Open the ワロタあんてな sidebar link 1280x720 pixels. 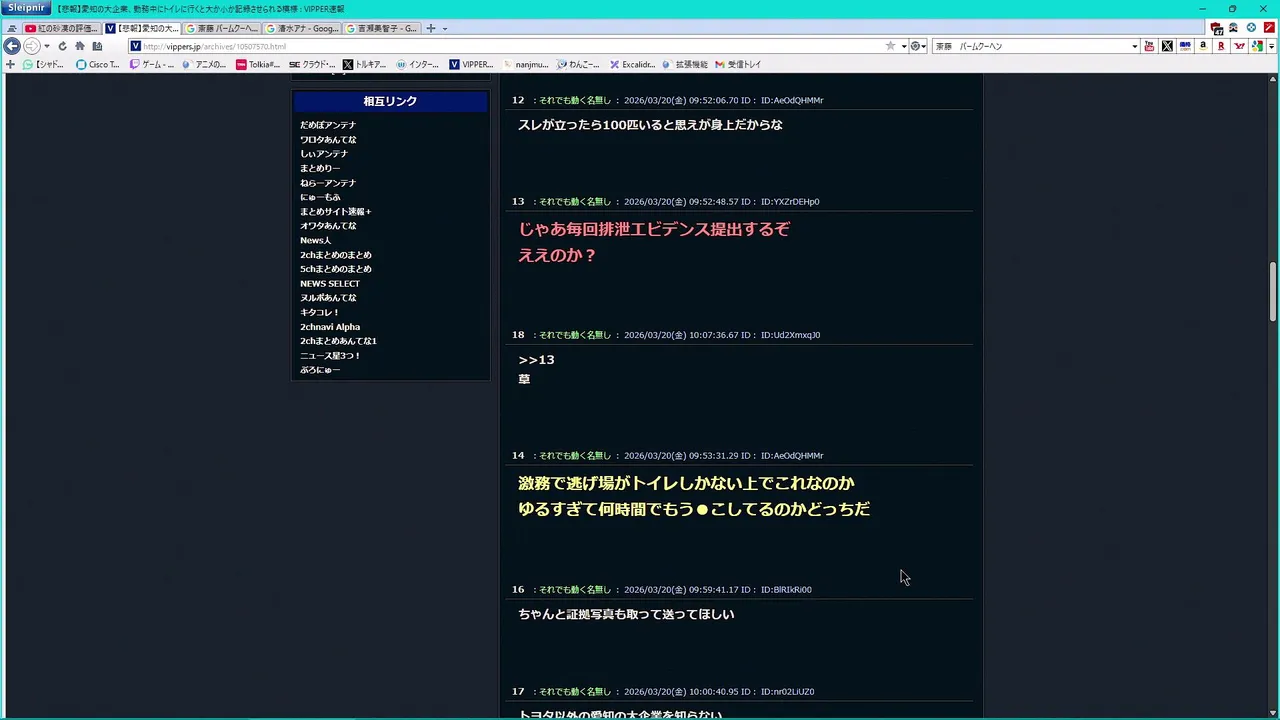pos(328,140)
